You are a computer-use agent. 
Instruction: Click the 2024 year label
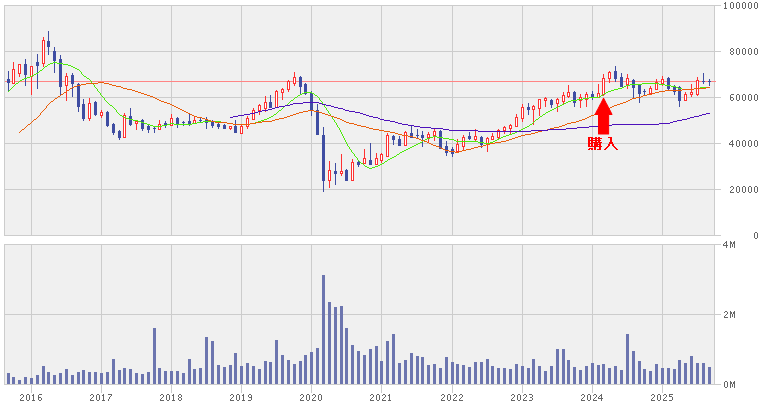pyautogui.click(x=592, y=398)
